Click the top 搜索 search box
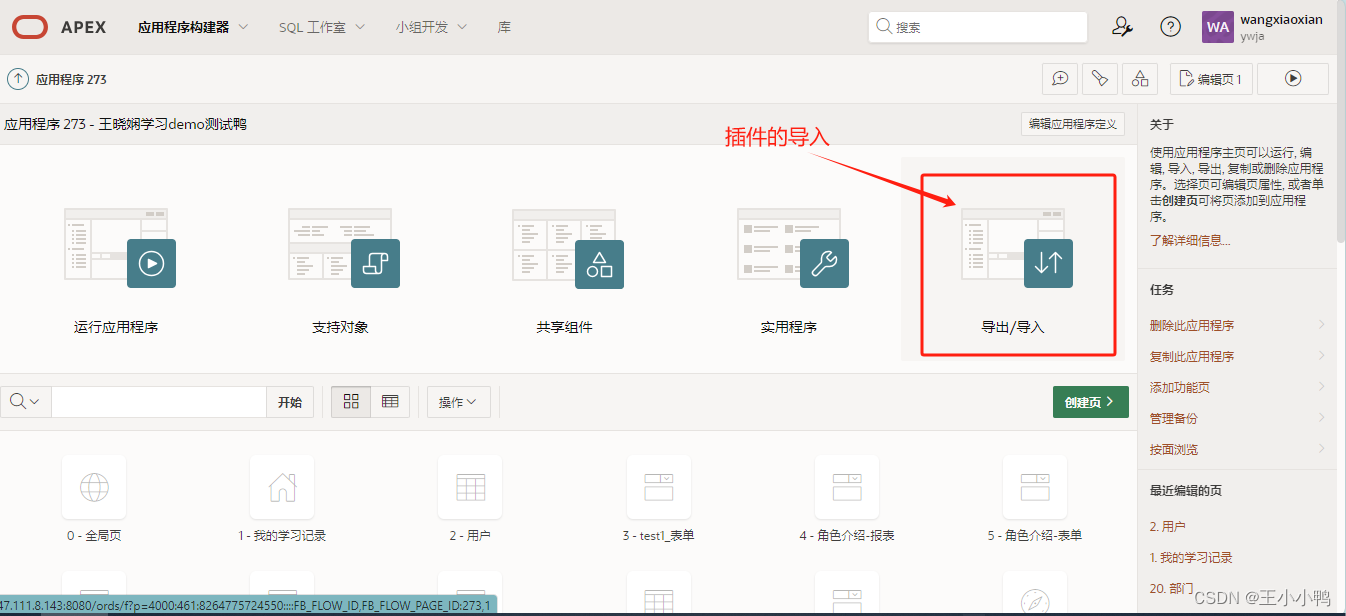 pos(978,27)
